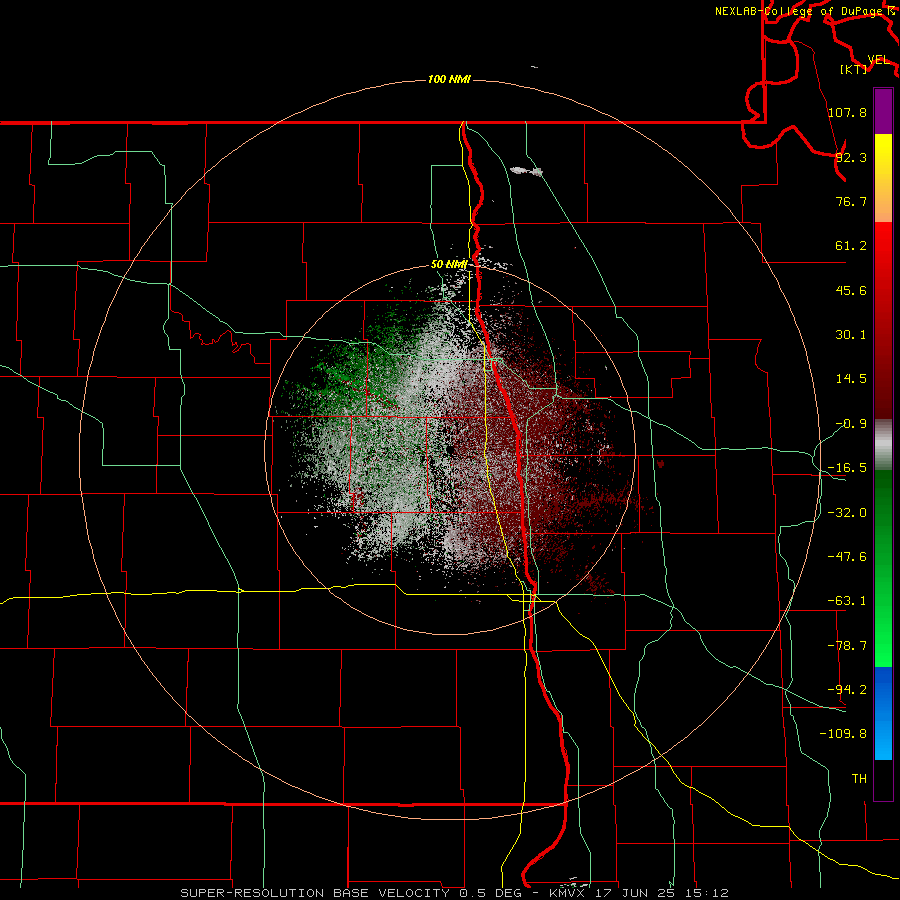Viewport: 900px width, 900px height.
Task: Pick the gray near-zero segment of the color bar
Action: (x=883, y=445)
